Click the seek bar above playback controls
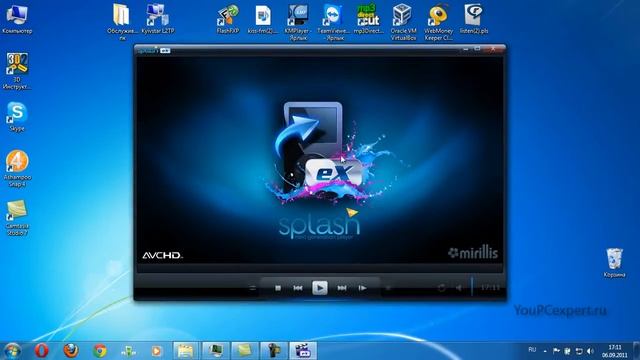 320,268
